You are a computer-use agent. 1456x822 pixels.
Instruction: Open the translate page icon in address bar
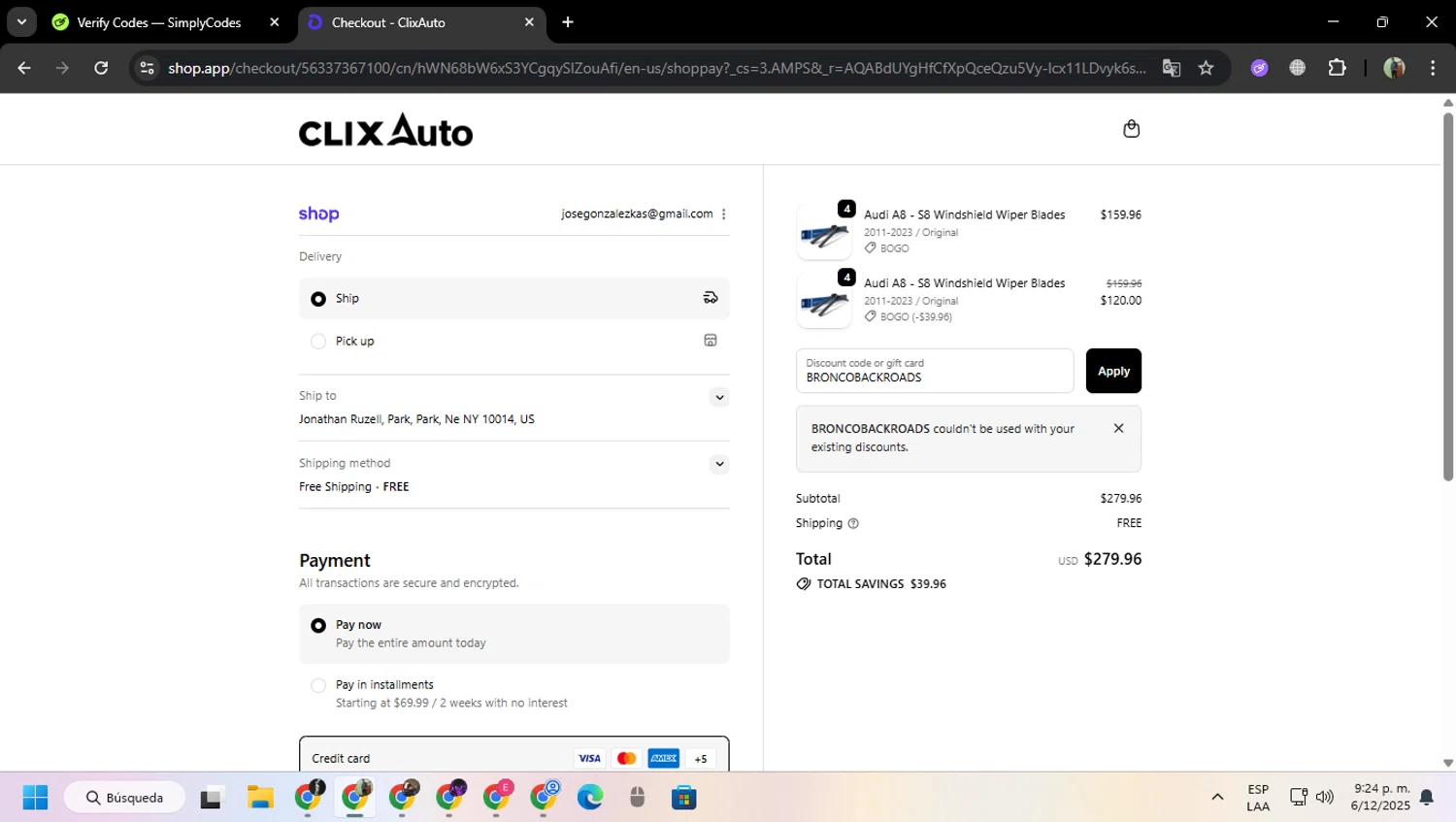click(x=1172, y=68)
